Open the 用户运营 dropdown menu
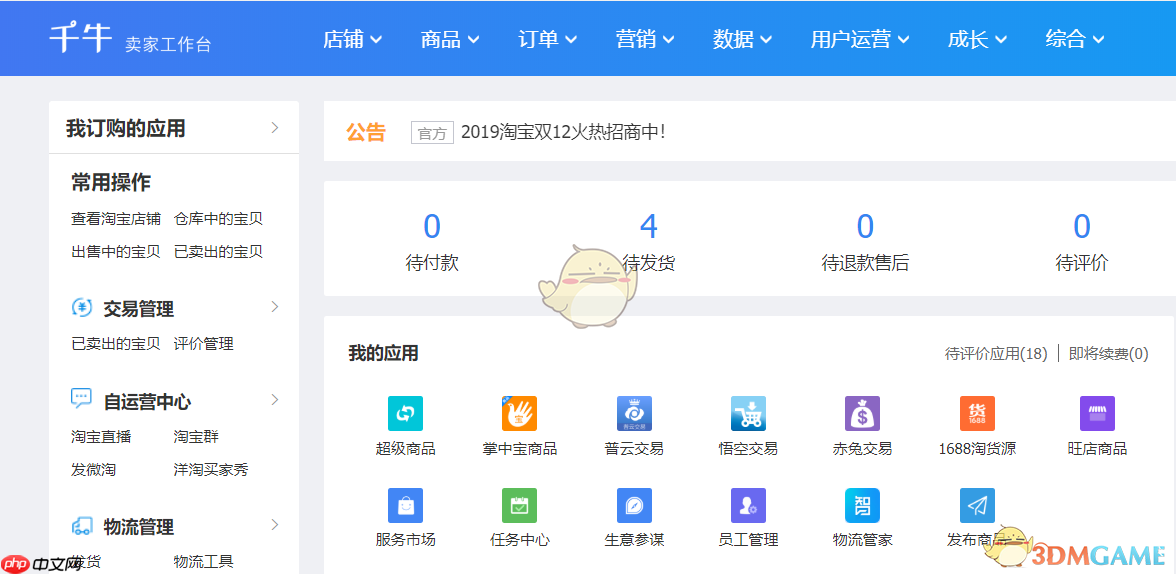Image resolution: width=1176 pixels, height=574 pixels. pyautogui.click(x=860, y=39)
